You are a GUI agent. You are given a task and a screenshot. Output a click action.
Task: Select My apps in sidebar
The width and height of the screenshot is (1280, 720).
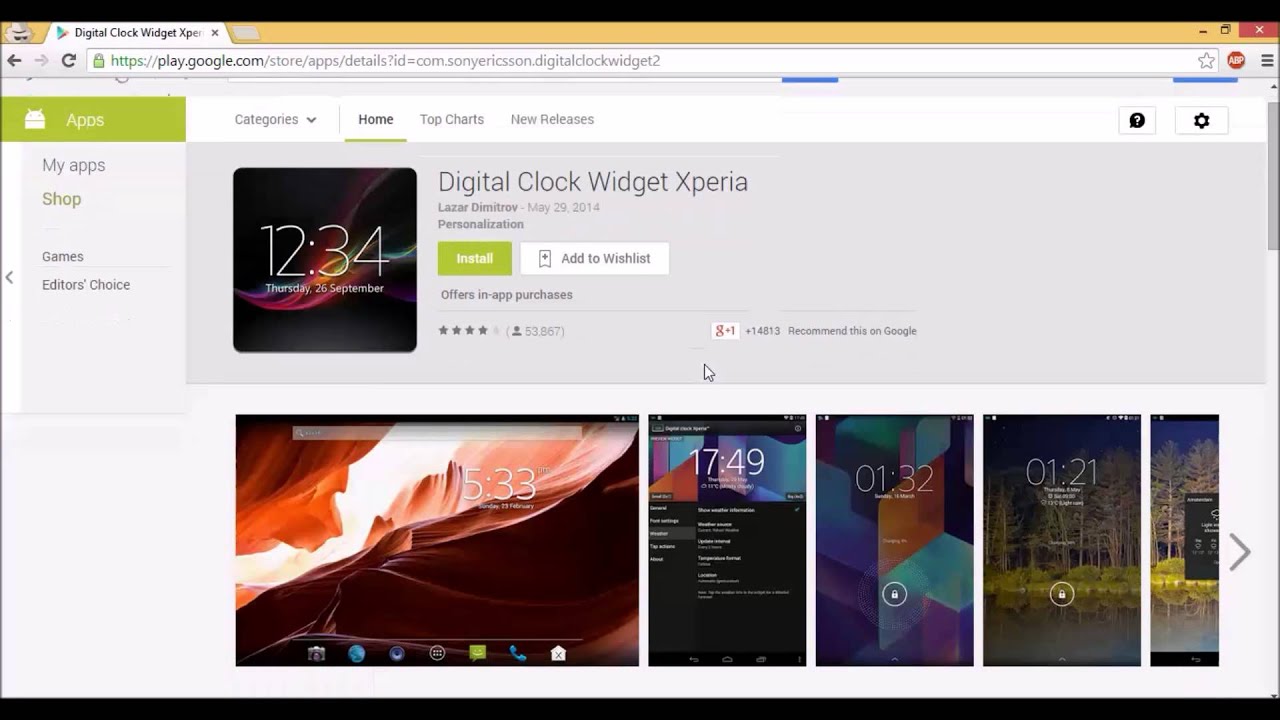(x=74, y=165)
